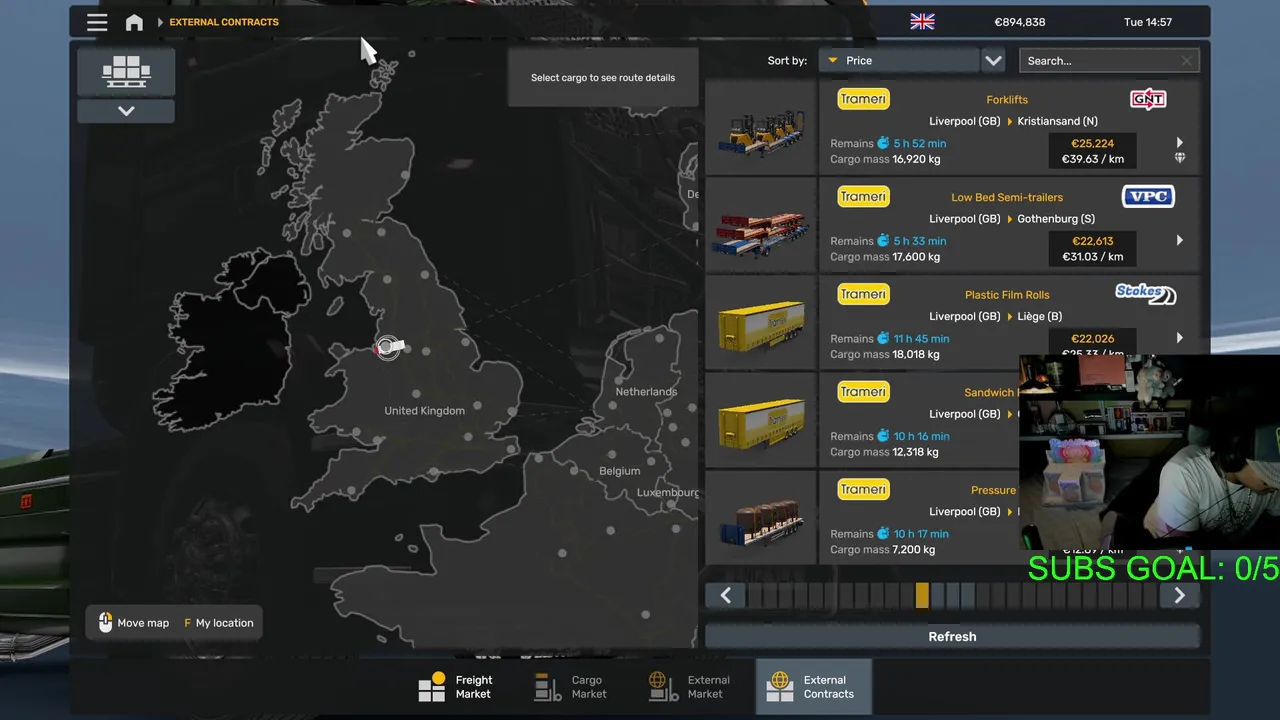This screenshot has height=720, width=1280.
Task: Click the Tue 14:57 game clock
Action: click(1148, 22)
